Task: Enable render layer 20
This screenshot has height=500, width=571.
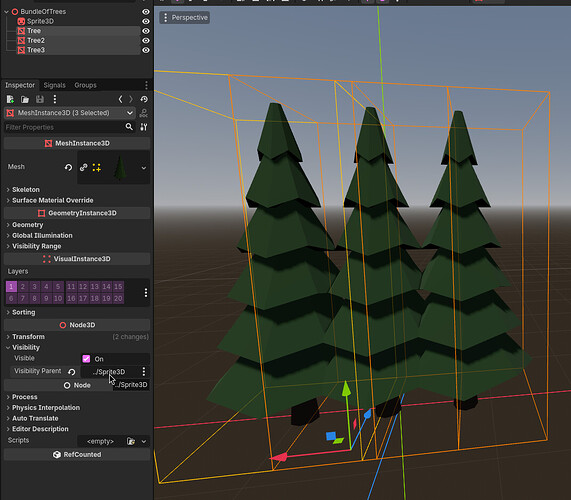Action: (118, 298)
